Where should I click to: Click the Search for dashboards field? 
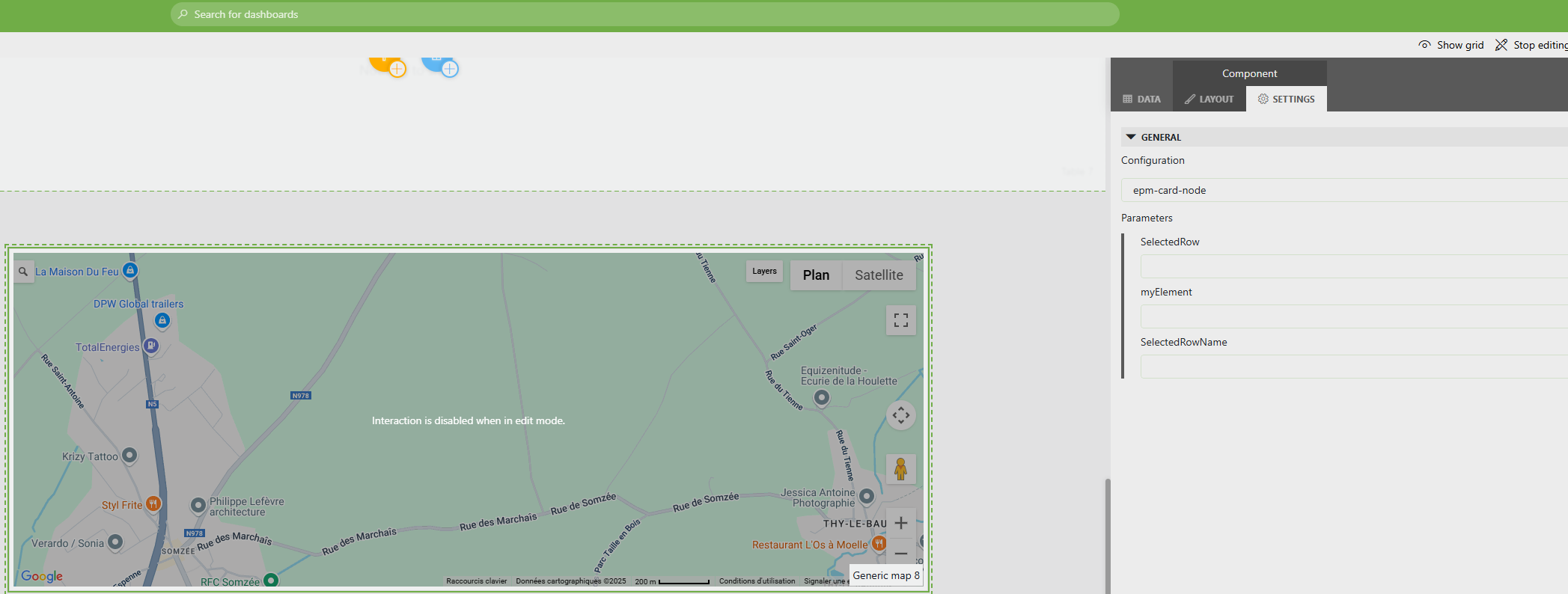pos(645,14)
